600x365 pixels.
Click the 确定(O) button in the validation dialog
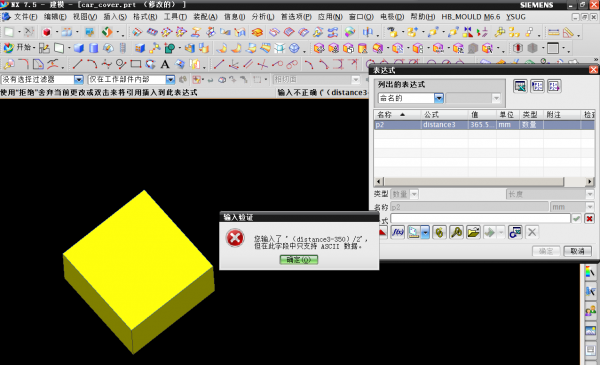299,260
